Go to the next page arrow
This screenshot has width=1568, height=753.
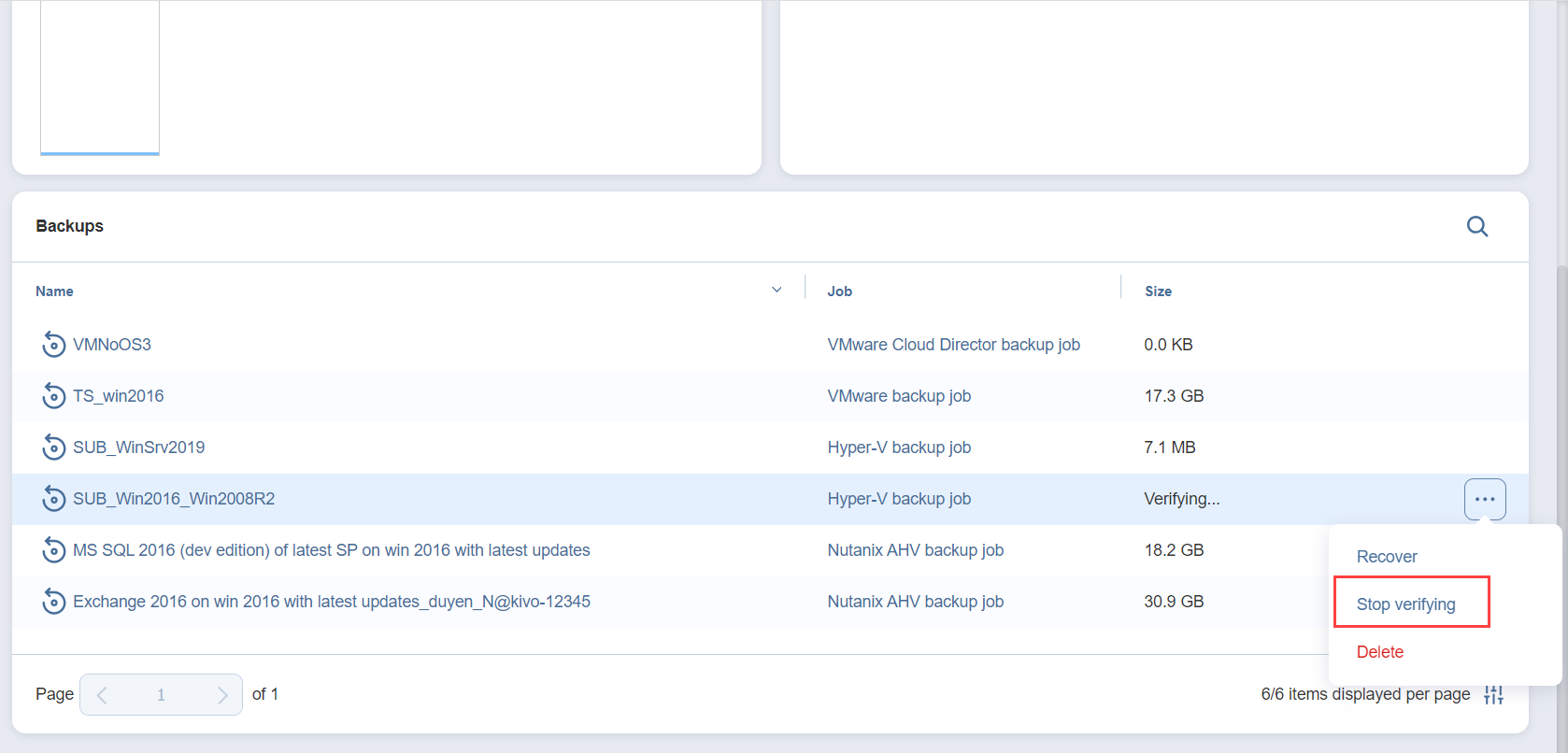coord(221,695)
